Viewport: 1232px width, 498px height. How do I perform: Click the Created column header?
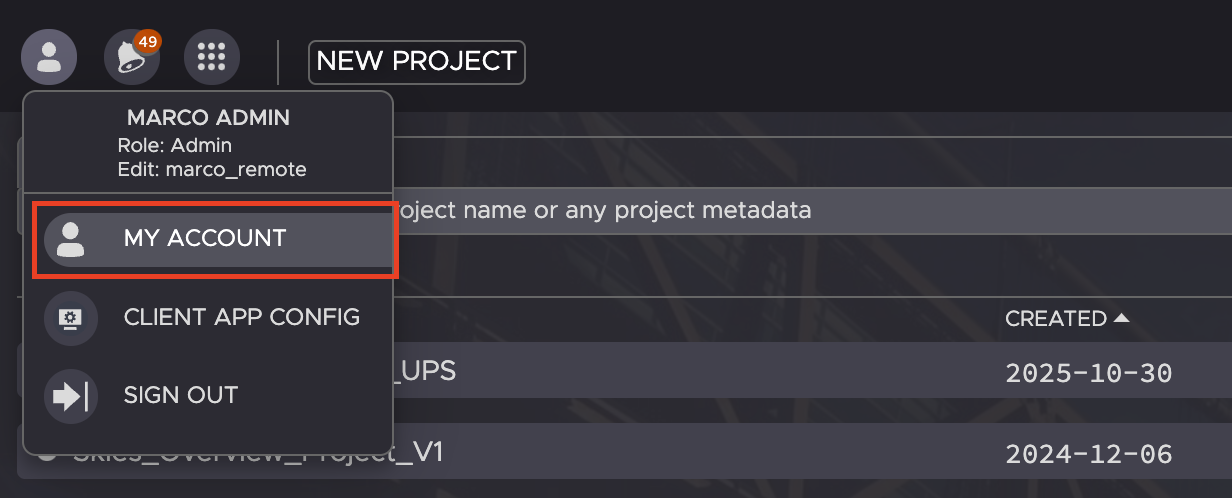(x=1055, y=319)
